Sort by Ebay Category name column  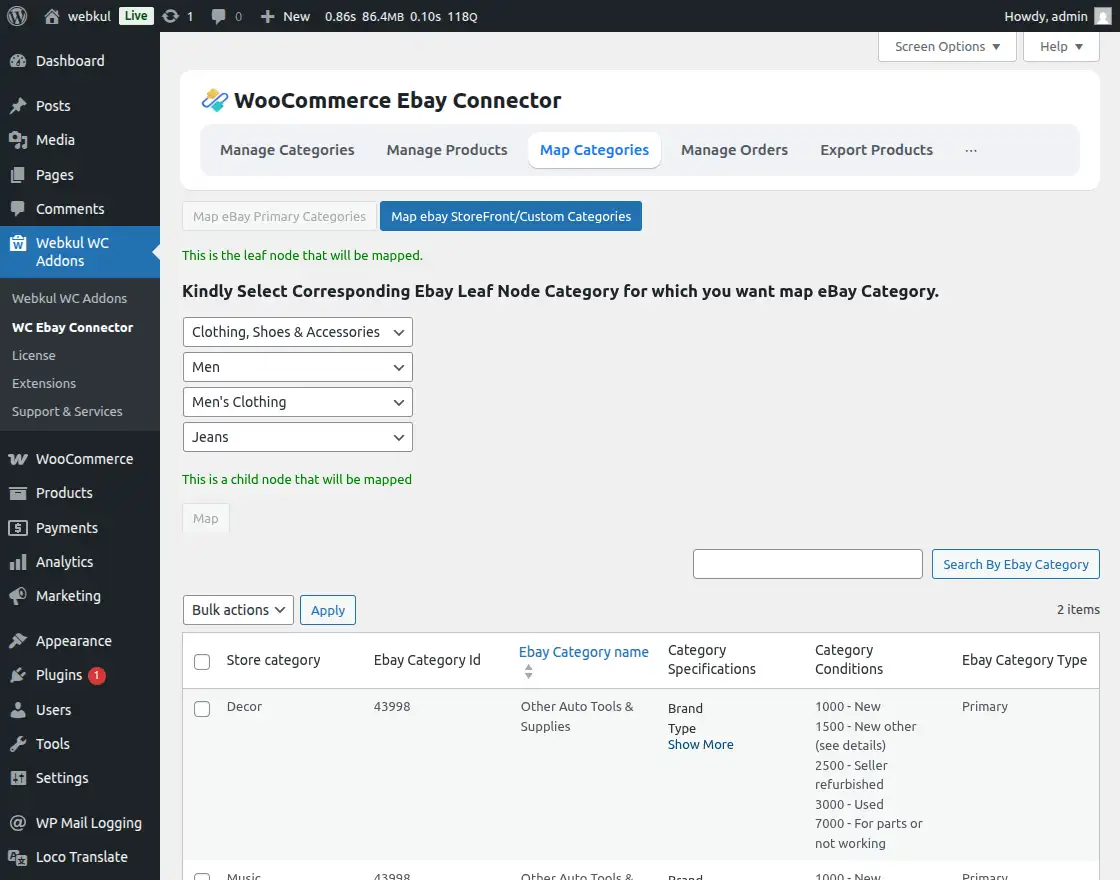pyautogui.click(x=584, y=652)
